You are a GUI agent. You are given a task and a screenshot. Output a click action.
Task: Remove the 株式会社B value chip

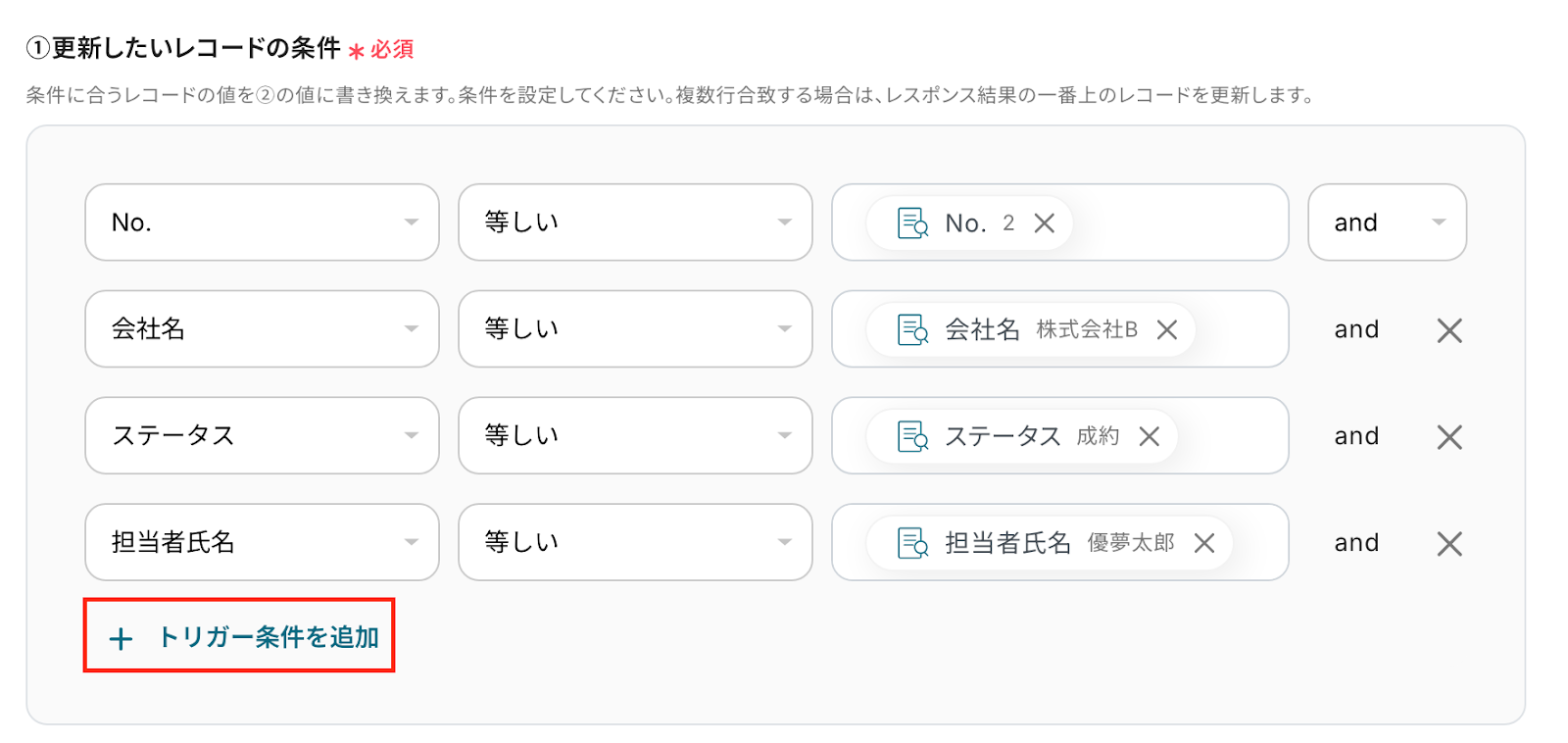(x=1166, y=330)
